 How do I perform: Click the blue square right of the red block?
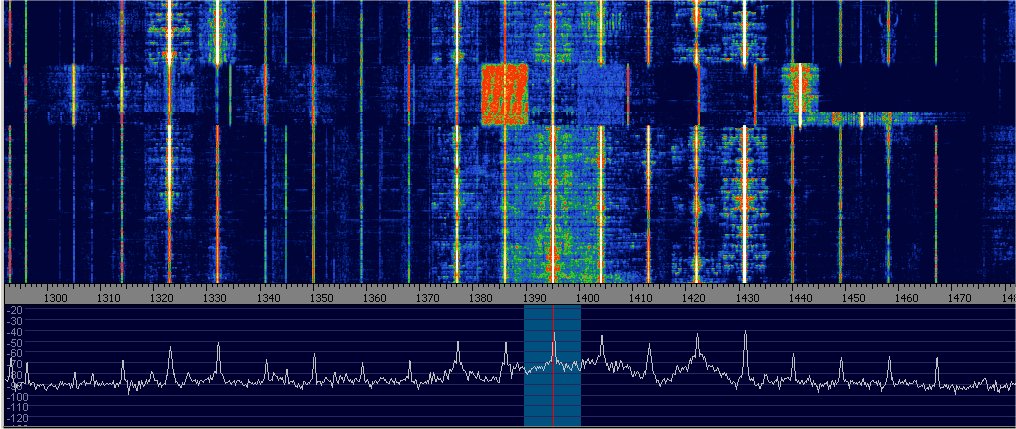coord(600,93)
